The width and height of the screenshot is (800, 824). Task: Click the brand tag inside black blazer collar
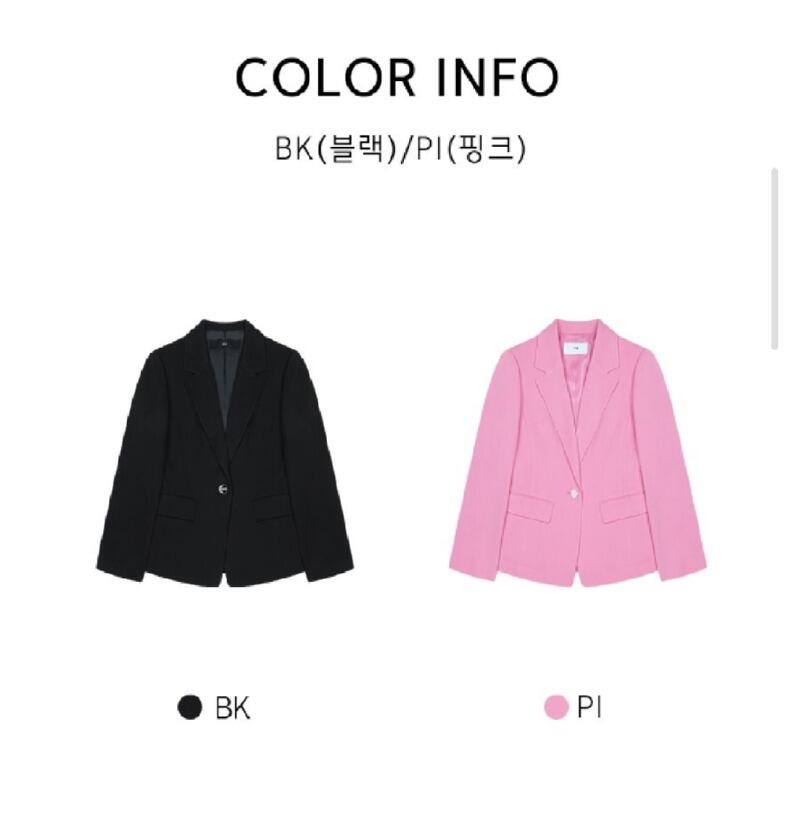pos(224,344)
